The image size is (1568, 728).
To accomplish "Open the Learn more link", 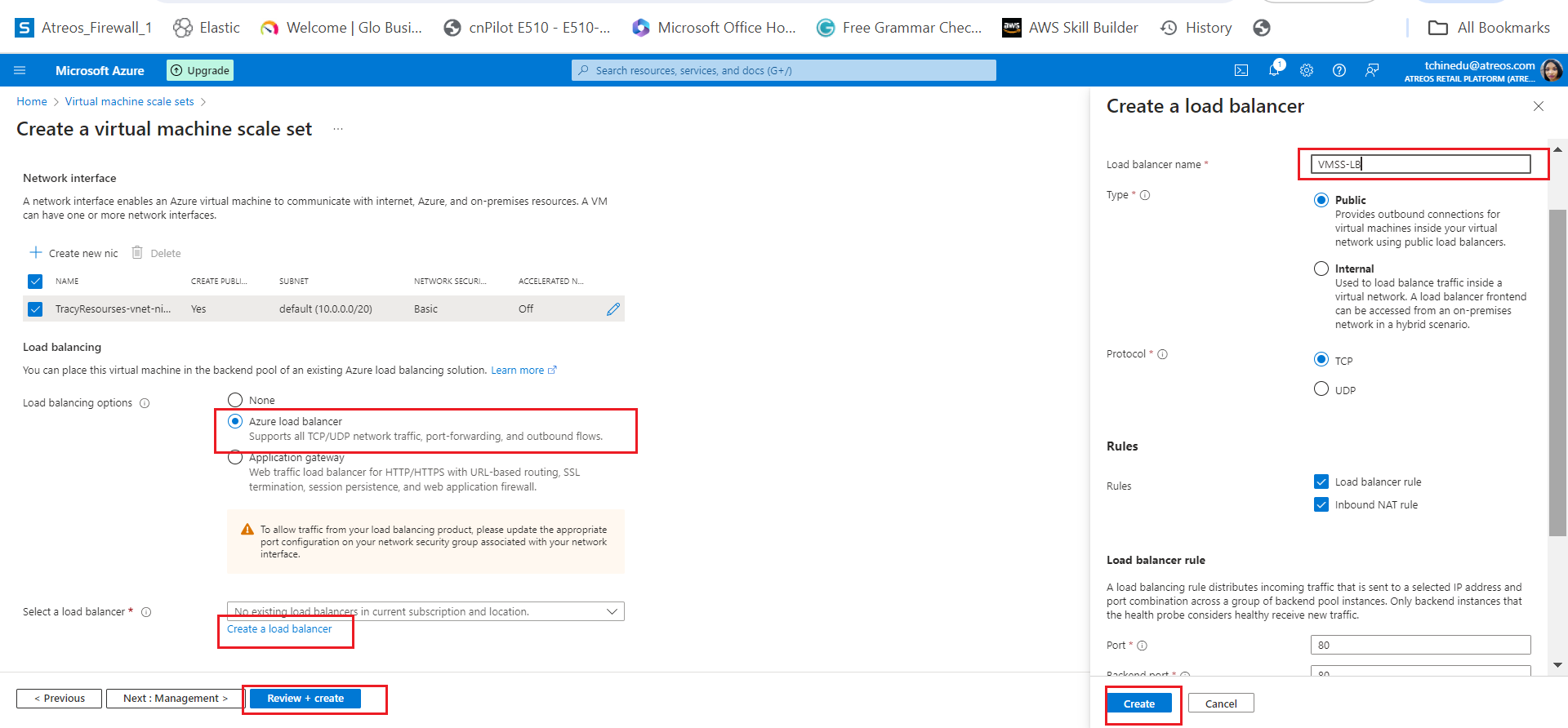I will pyautogui.click(x=523, y=371).
